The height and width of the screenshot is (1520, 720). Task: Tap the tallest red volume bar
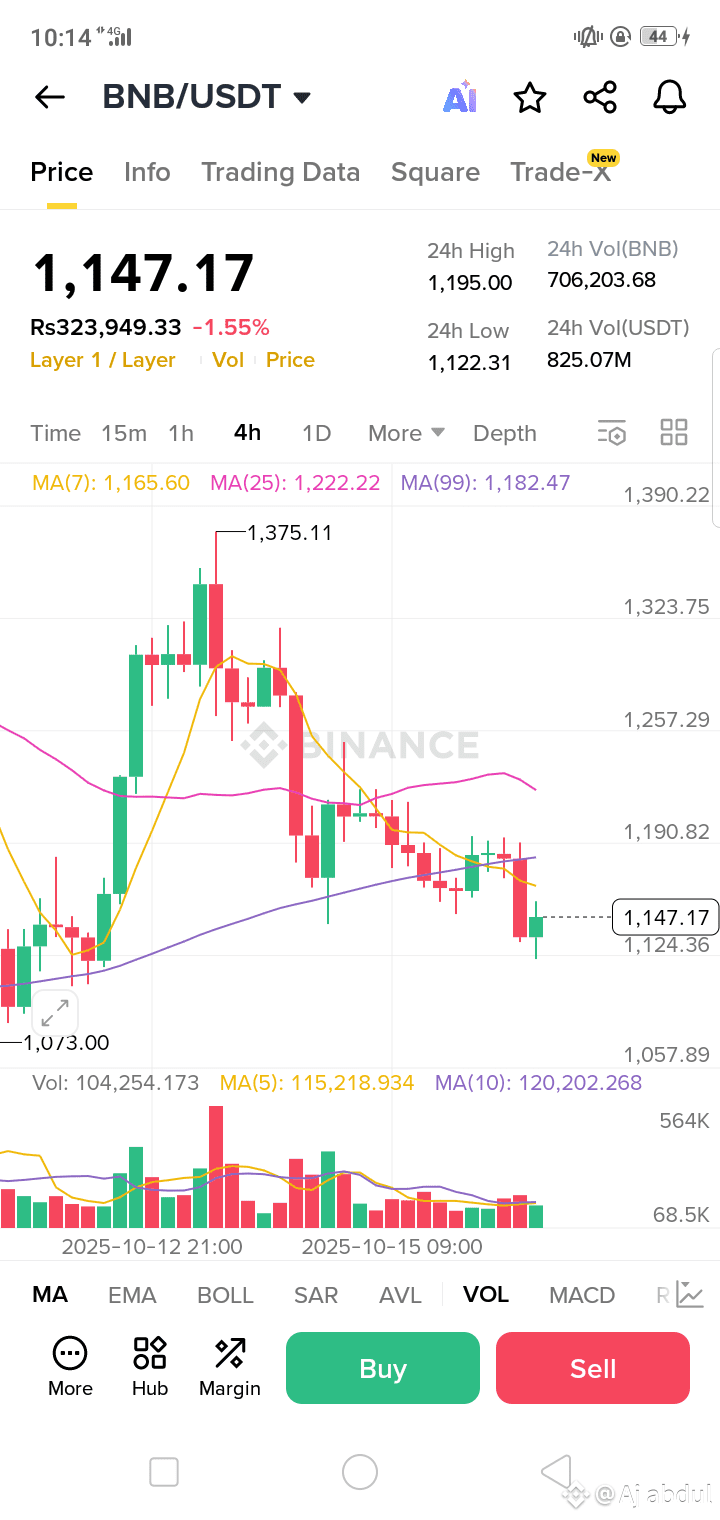tap(216, 1167)
